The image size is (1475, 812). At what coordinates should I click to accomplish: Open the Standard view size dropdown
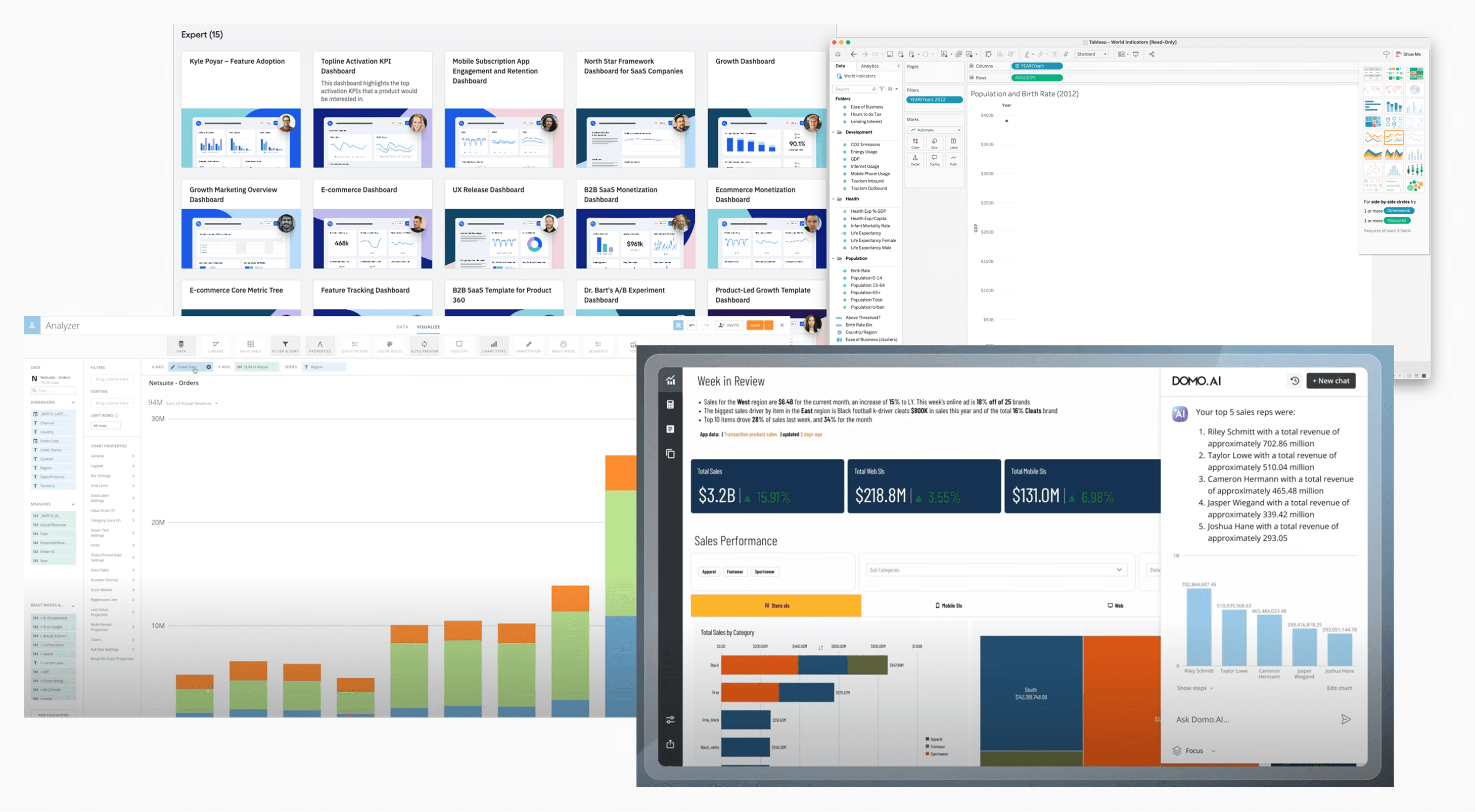[x=1091, y=55]
